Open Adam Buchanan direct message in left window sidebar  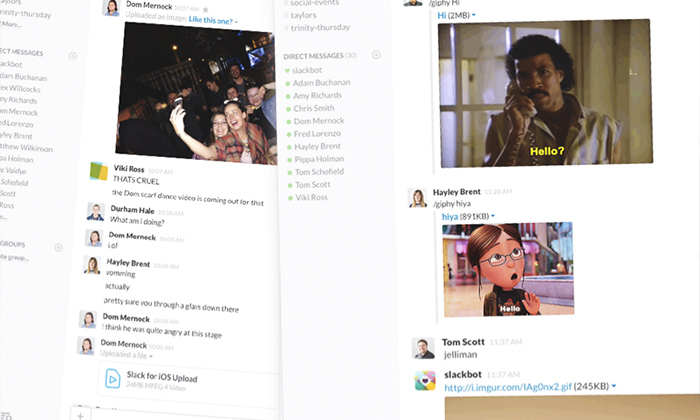point(24,76)
